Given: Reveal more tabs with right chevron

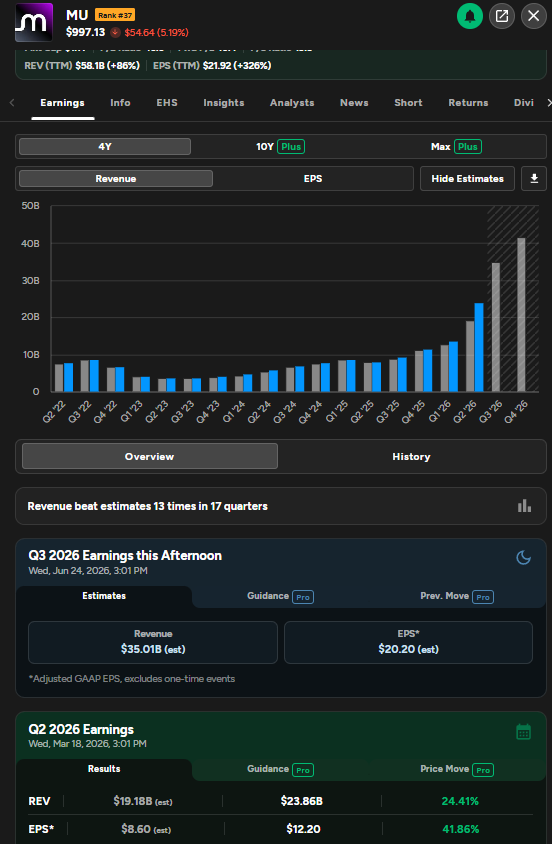Looking at the screenshot, I should (x=548, y=102).
